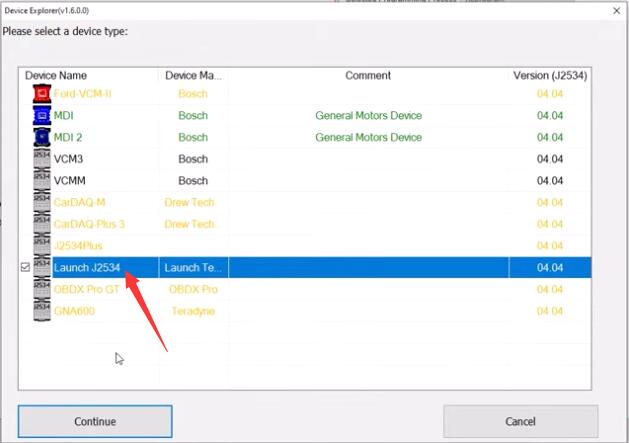This screenshot has height=443, width=629.
Task: Select the CarDAQ-M device name
Action: 79,202
